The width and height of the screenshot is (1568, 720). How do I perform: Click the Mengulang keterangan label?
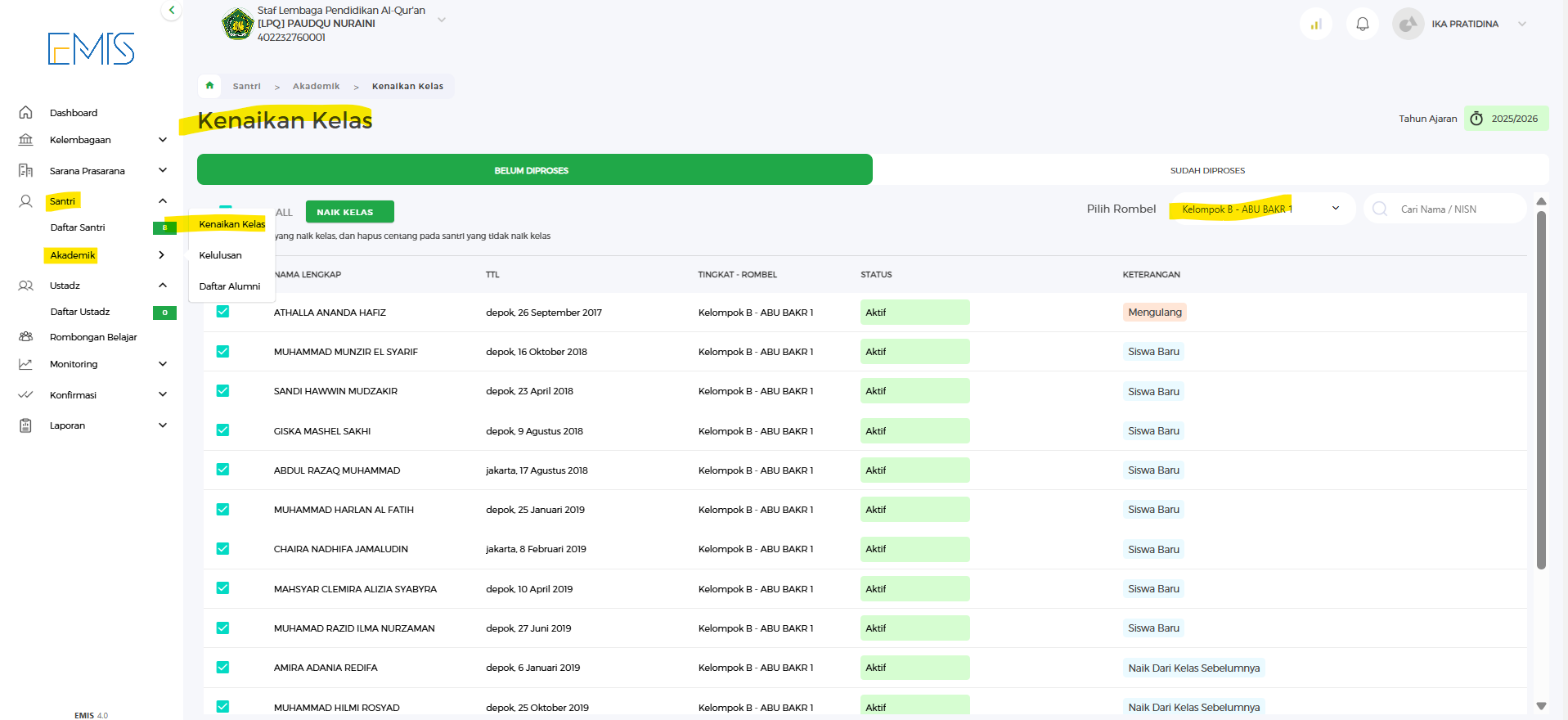1155,312
